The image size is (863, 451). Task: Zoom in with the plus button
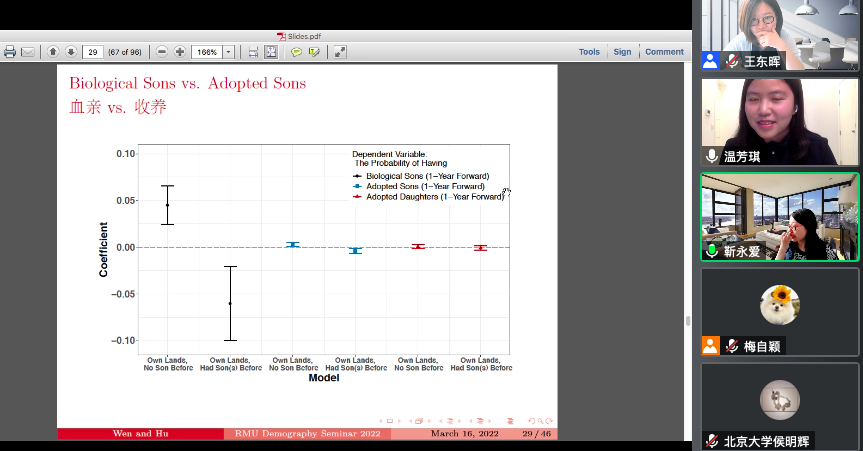click(x=180, y=52)
